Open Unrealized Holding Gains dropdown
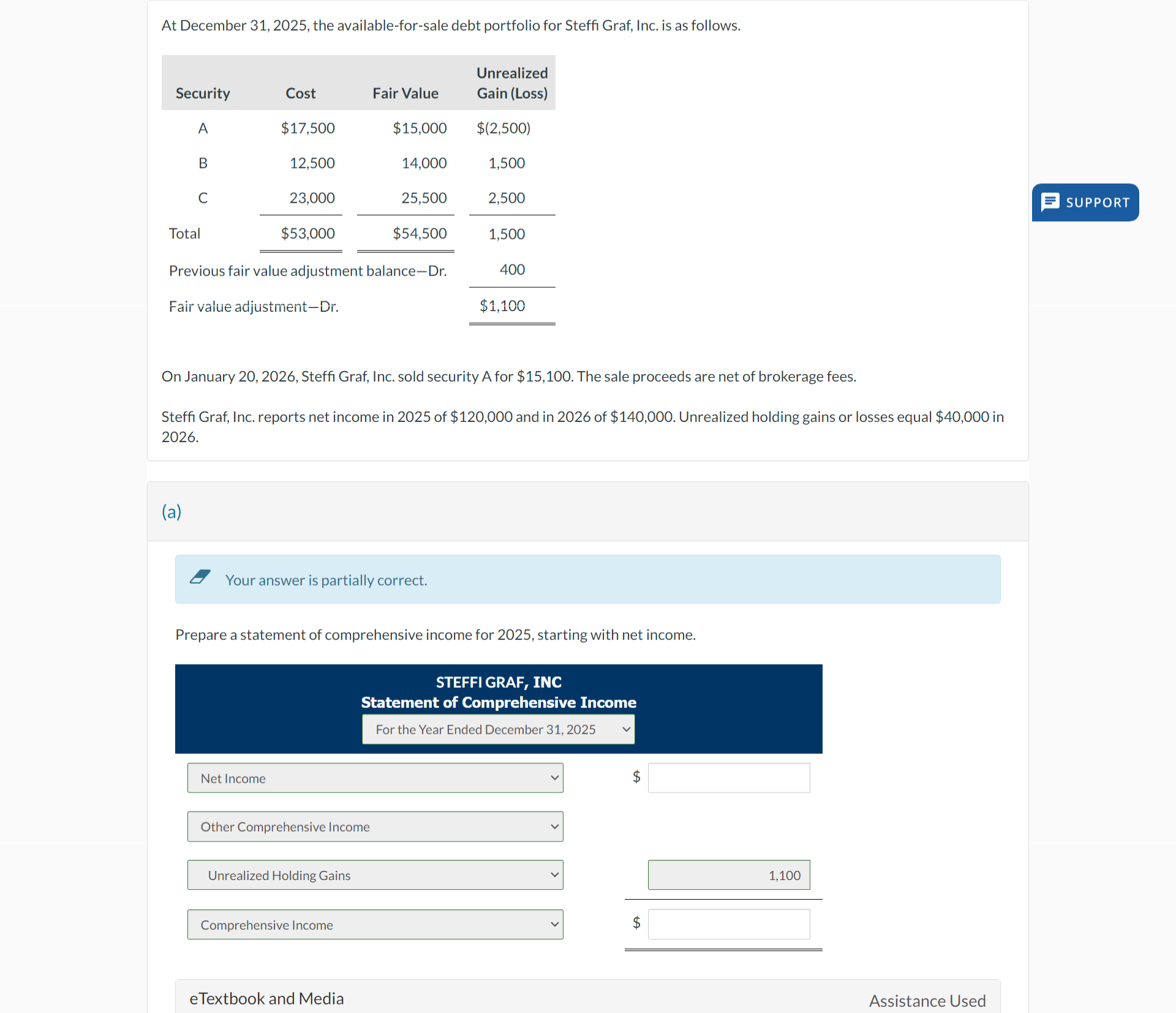The image size is (1176, 1013). click(x=375, y=875)
